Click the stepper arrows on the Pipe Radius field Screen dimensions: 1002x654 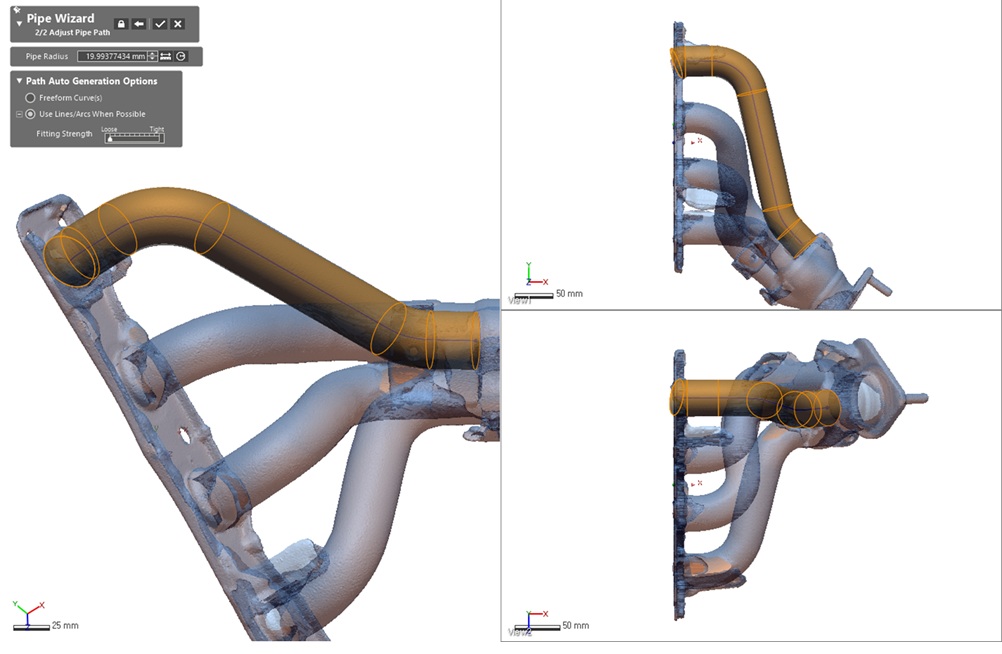tap(152, 56)
